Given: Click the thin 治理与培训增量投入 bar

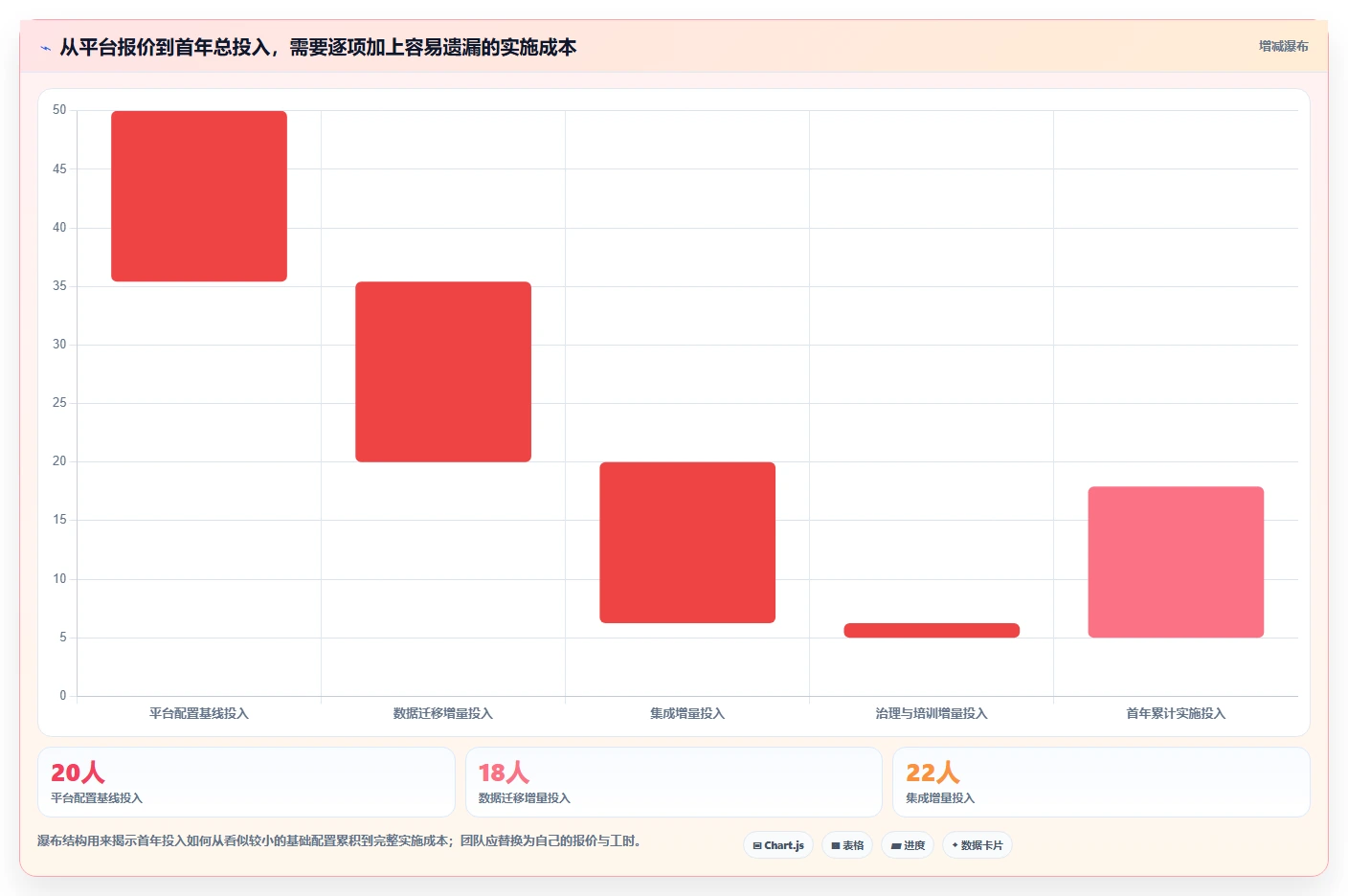Looking at the screenshot, I should (932, 630).
